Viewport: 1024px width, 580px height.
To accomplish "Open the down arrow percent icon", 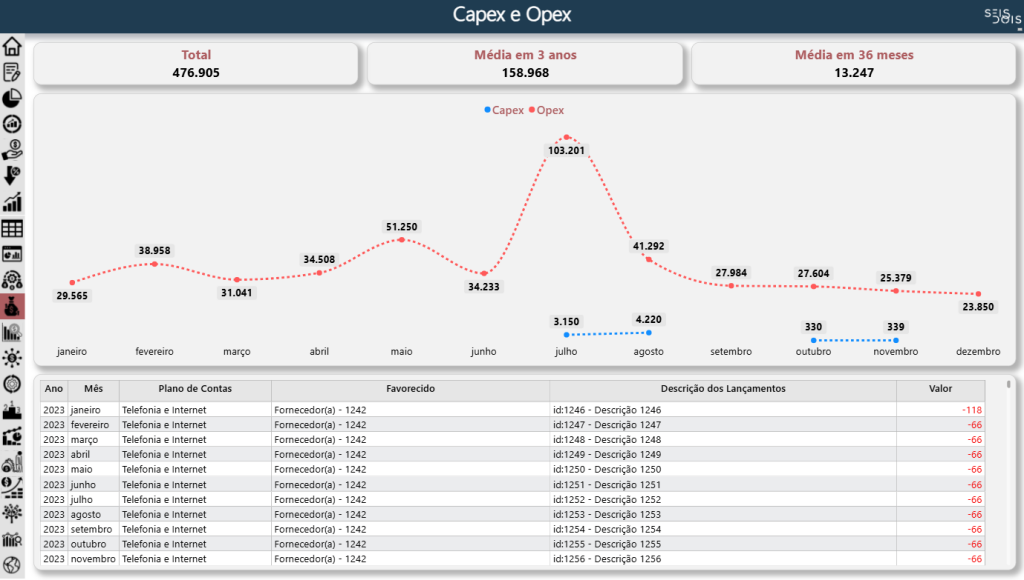I will pos(12,176).
